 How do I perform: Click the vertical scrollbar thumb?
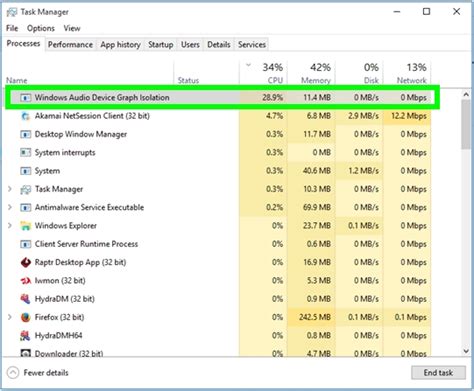coord(466,125)
